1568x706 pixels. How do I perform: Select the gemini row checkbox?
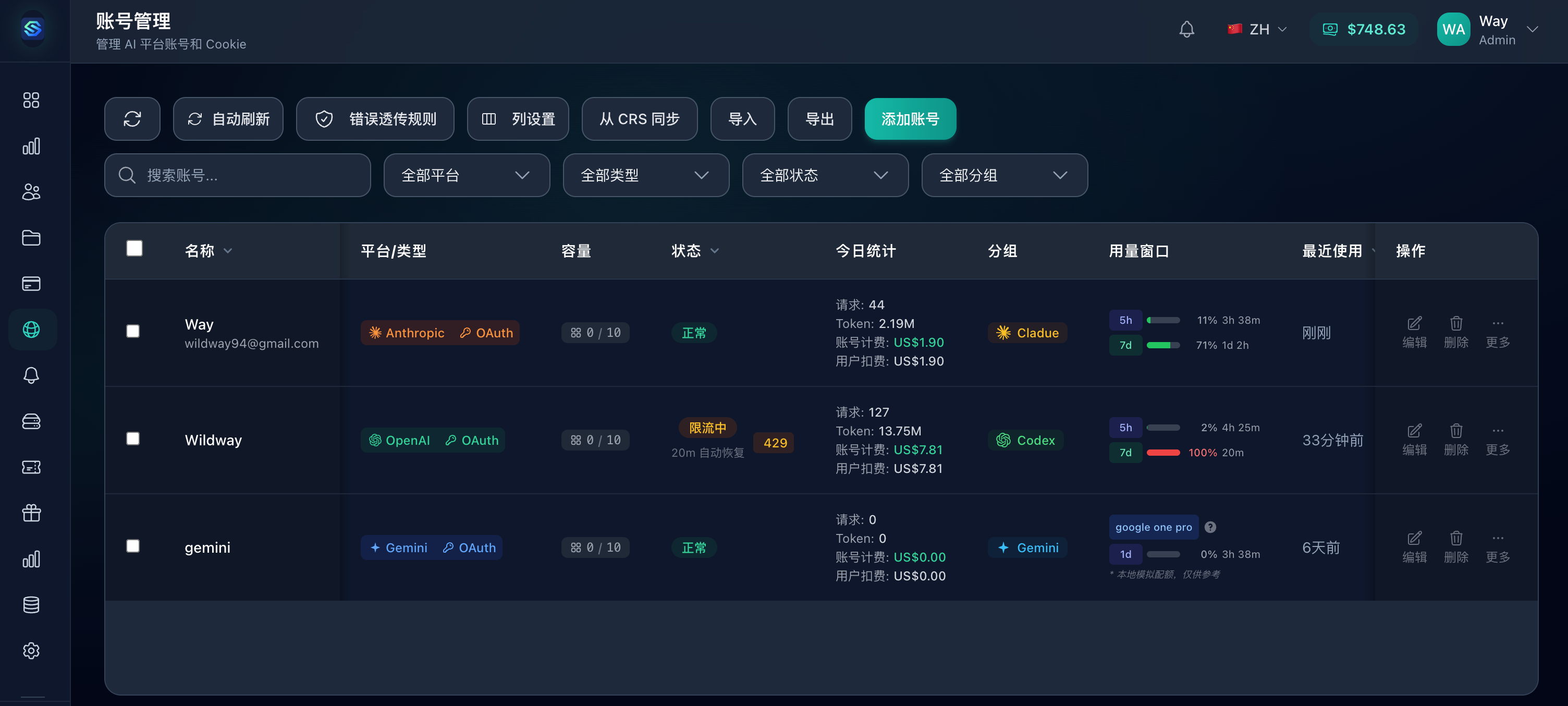133,546
